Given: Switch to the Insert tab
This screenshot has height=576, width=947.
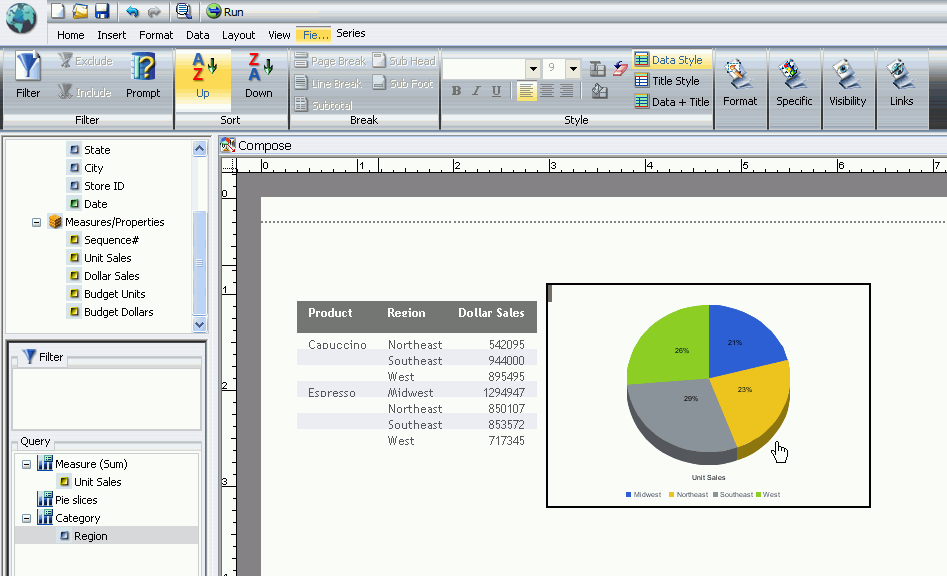Looking at the screenshot, I should 112,35.
